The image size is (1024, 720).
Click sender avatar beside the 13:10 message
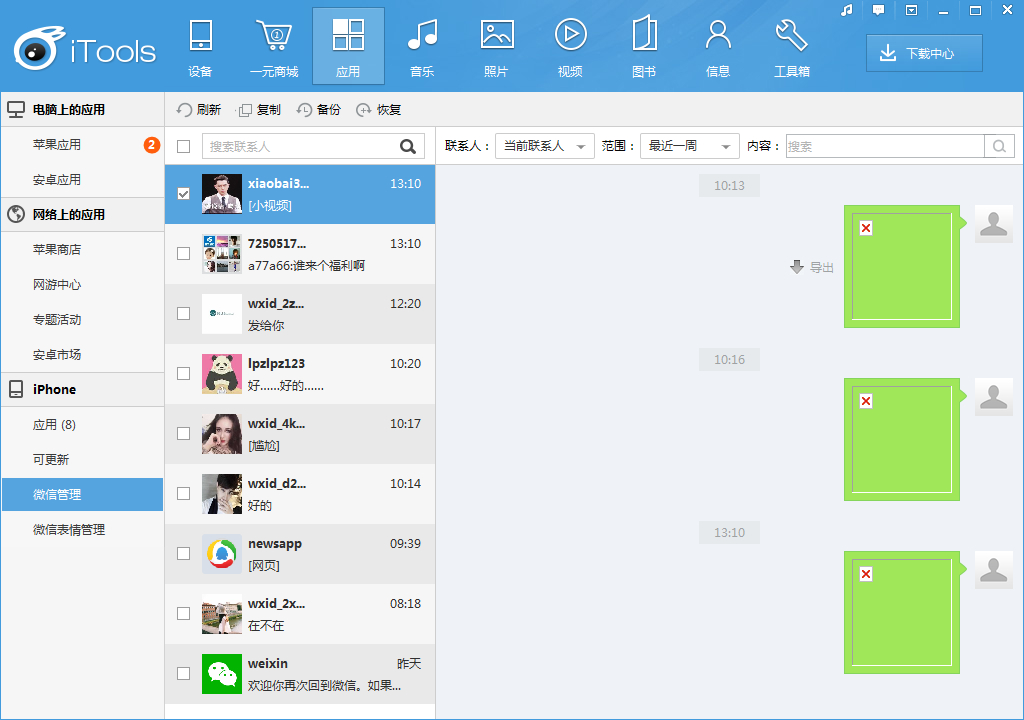coord(994,570)
